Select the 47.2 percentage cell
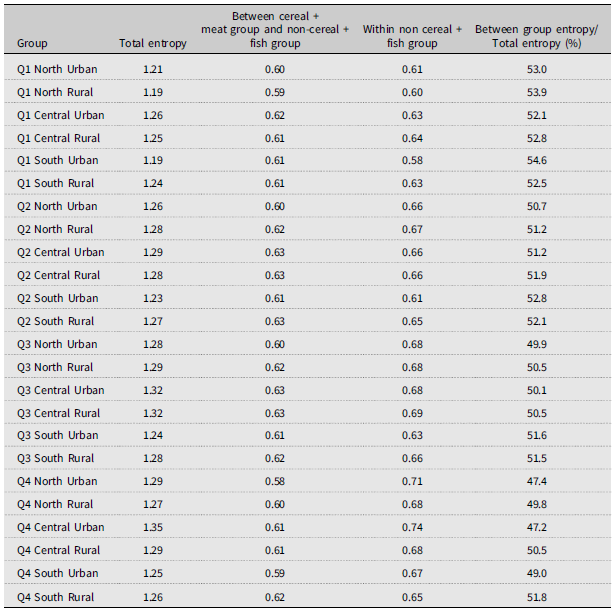The height and width of the screenshot is (610, 613). (536, 527)
